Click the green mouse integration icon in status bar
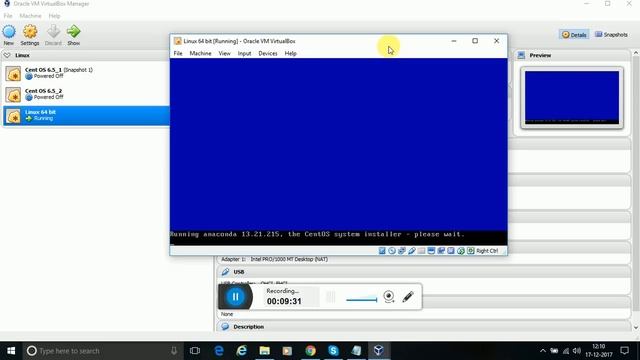 (x=461, y=251)
